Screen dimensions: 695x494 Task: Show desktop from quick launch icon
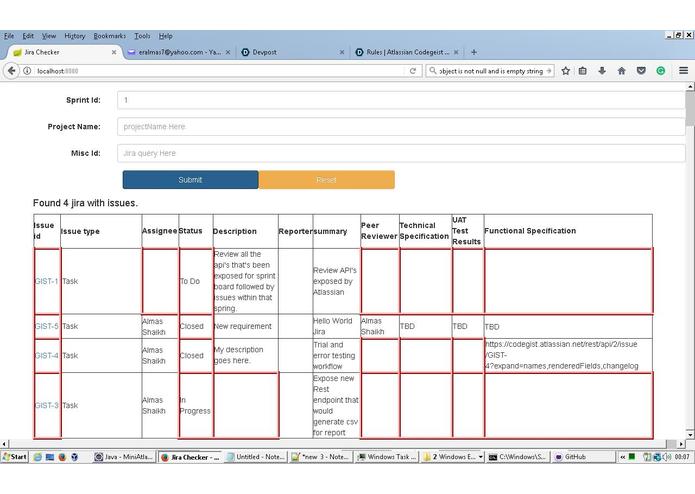tap(50, 457)
